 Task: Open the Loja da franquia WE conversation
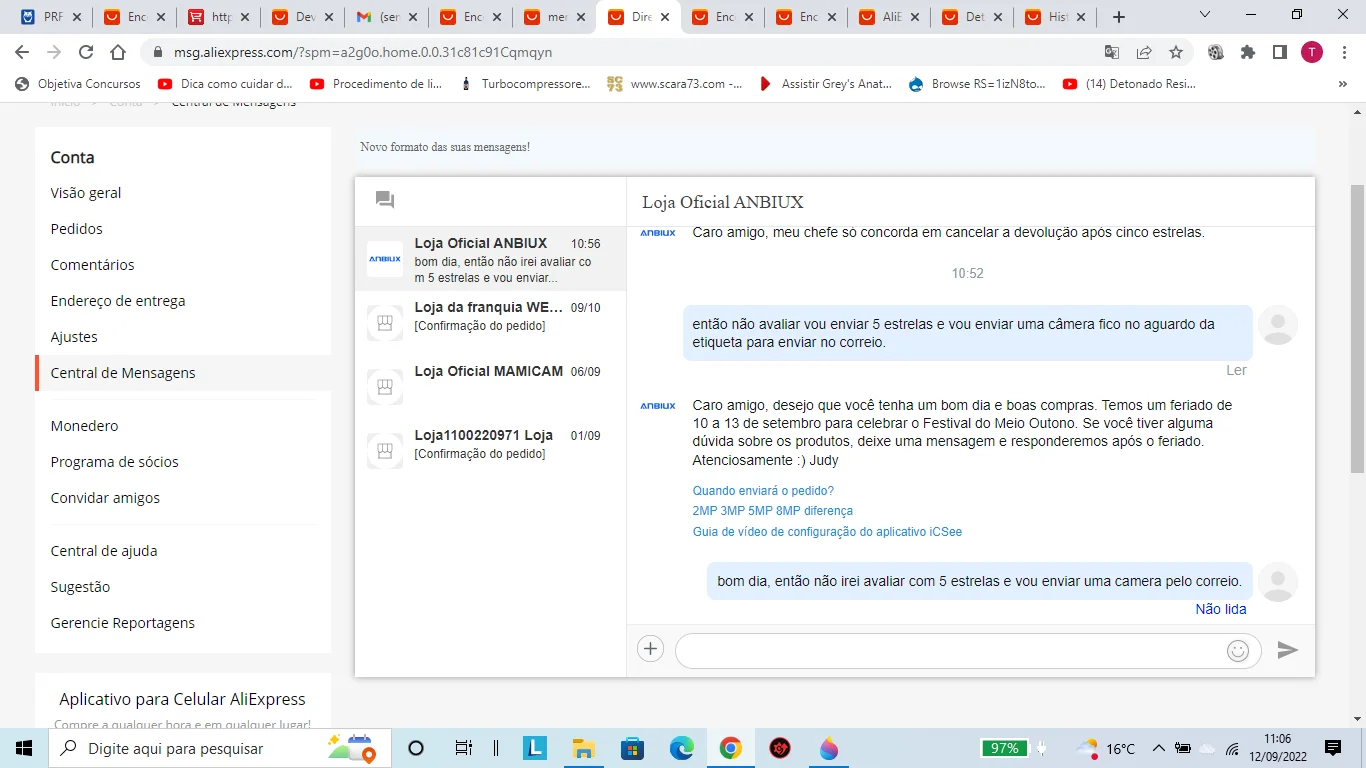click(490, 321)
